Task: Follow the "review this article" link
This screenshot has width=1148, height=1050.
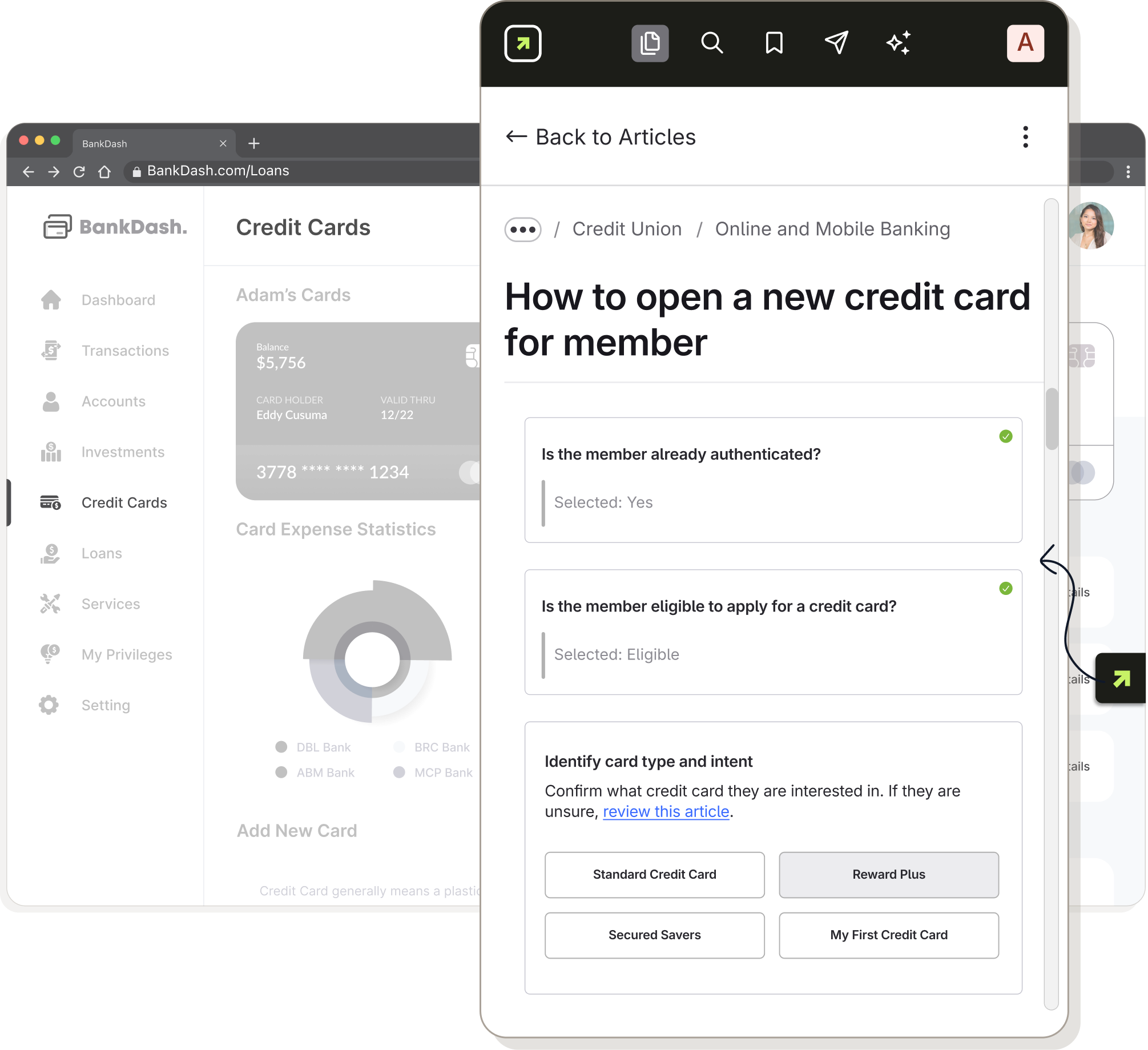Action: point(666,812)
